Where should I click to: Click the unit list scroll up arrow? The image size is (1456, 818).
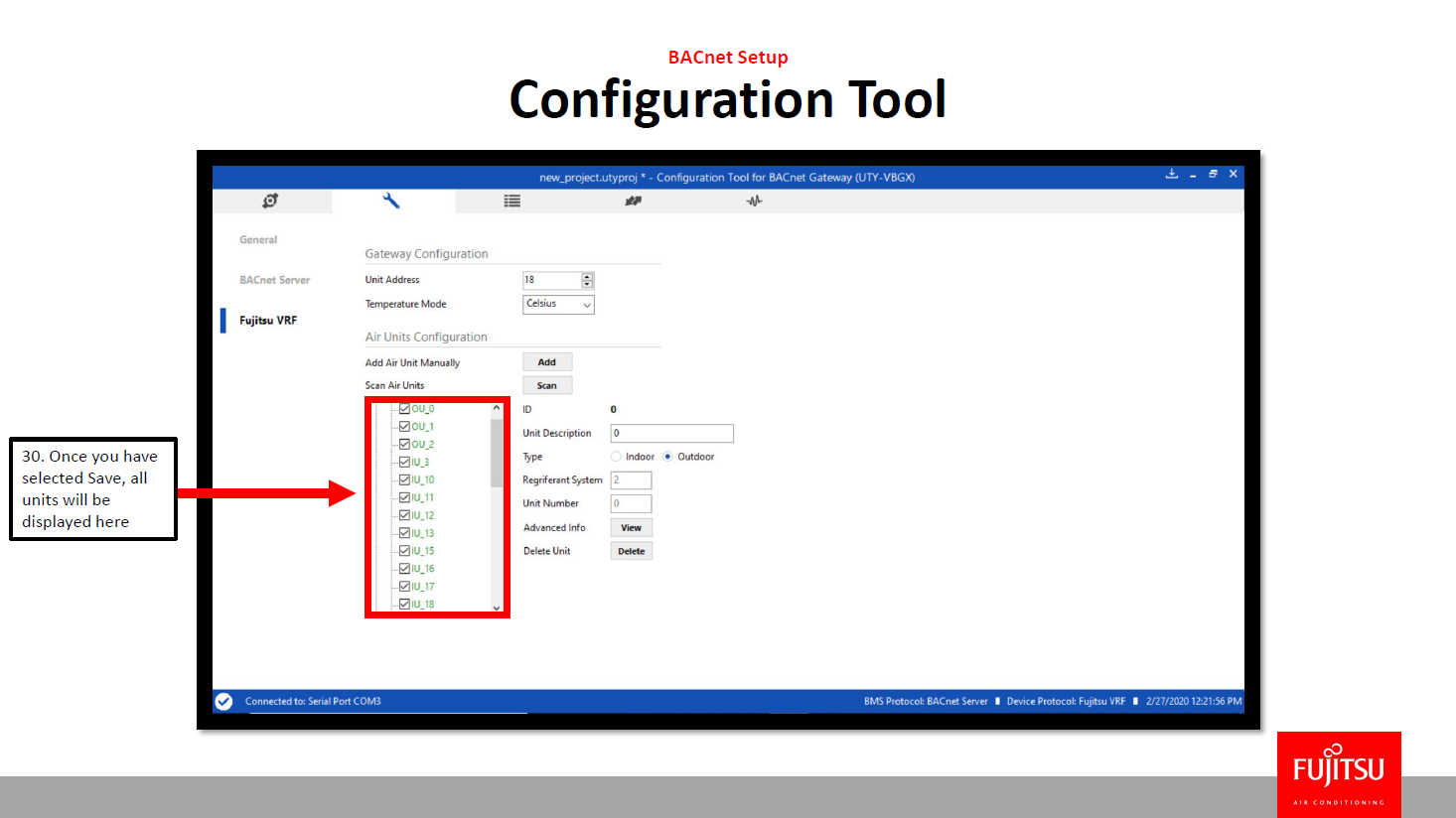[x=497, y=408]
